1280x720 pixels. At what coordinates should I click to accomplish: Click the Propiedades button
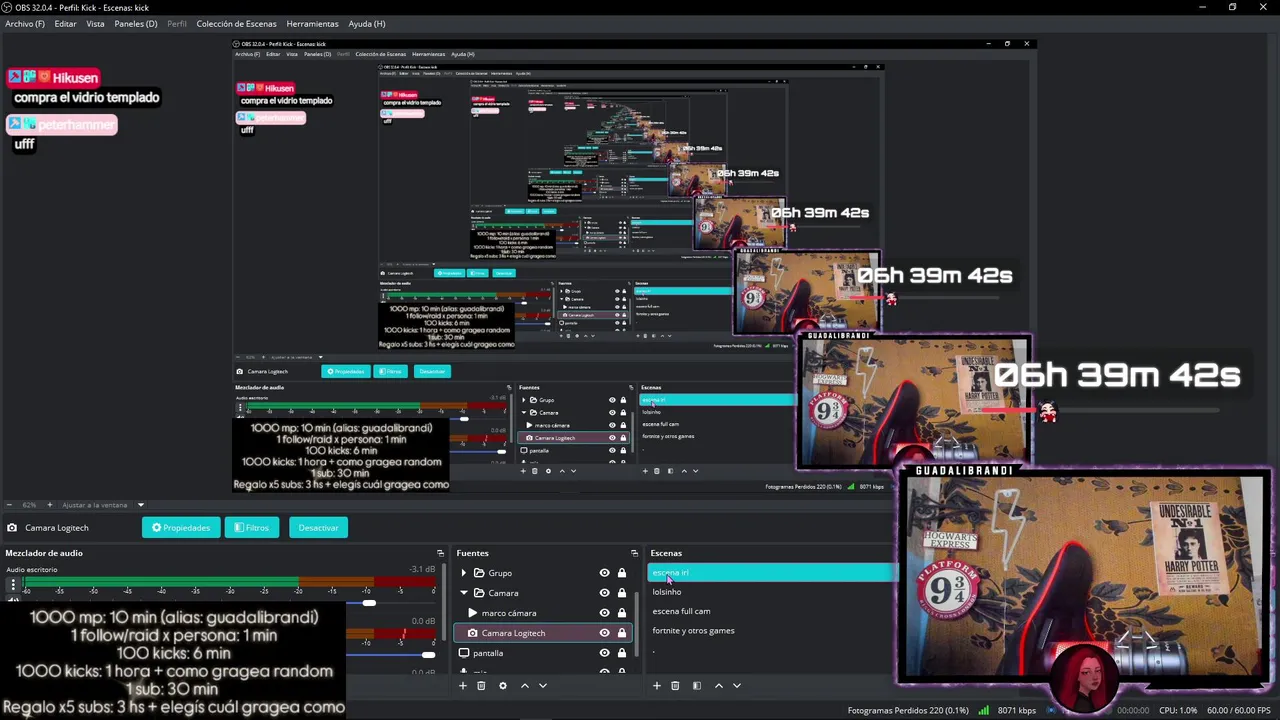(x=181, y=528)
